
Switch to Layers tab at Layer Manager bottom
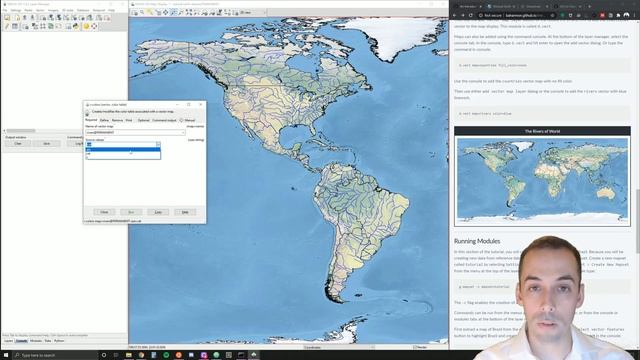coord(8,341)
